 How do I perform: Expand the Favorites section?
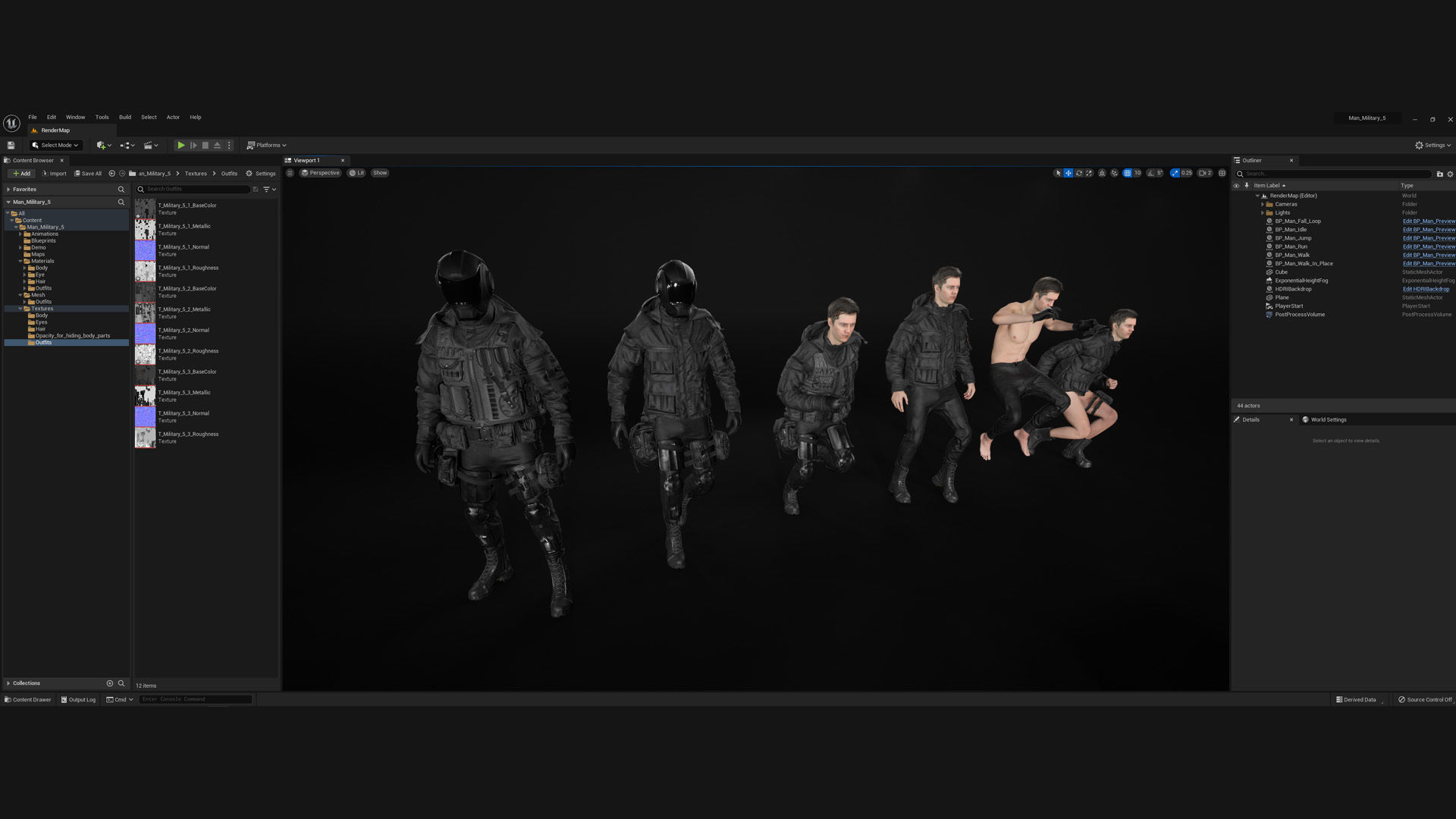coord(8,189)
